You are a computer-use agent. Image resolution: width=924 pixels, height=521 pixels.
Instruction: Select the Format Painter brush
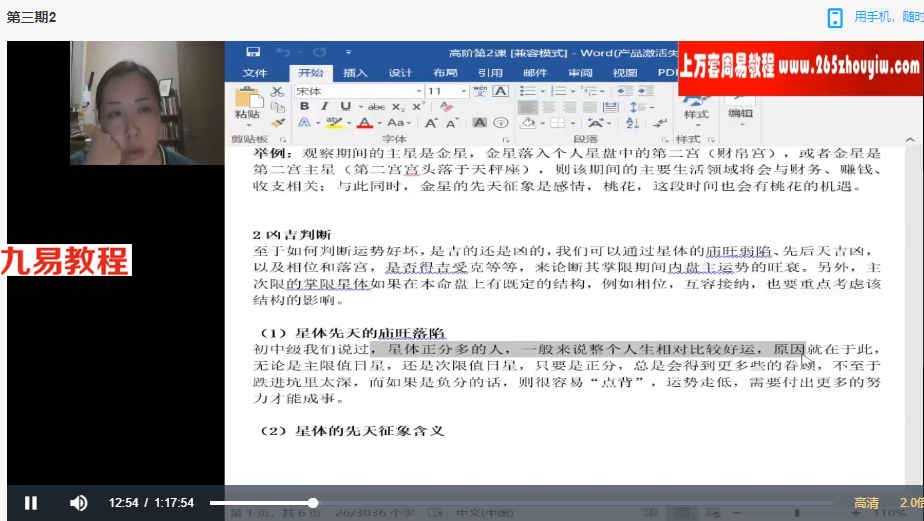pos(278,123)
